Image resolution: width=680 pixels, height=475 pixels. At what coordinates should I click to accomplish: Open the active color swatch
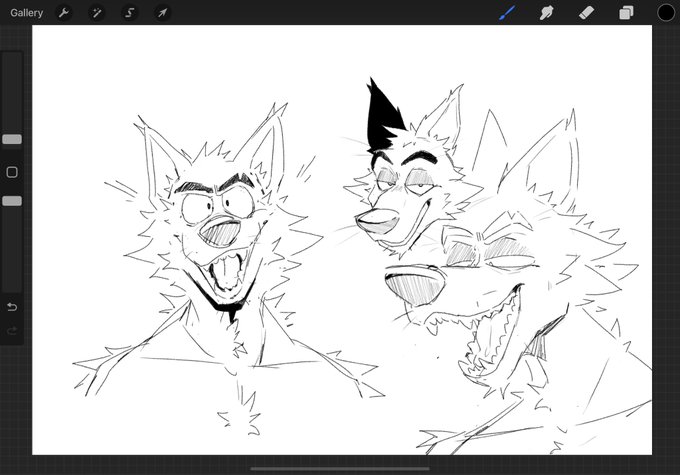tap(666, 13)
